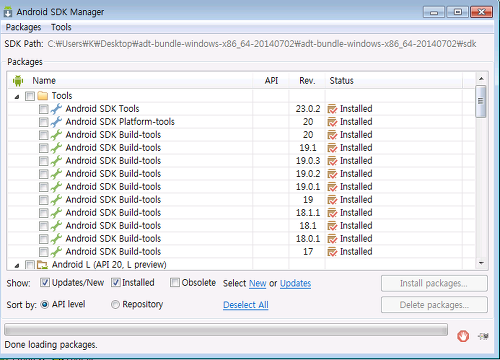The width and height of the screenshot is (500, 360).
Task: Click the installed status icon for rev 19.0.1
Action: pos(332,187)
